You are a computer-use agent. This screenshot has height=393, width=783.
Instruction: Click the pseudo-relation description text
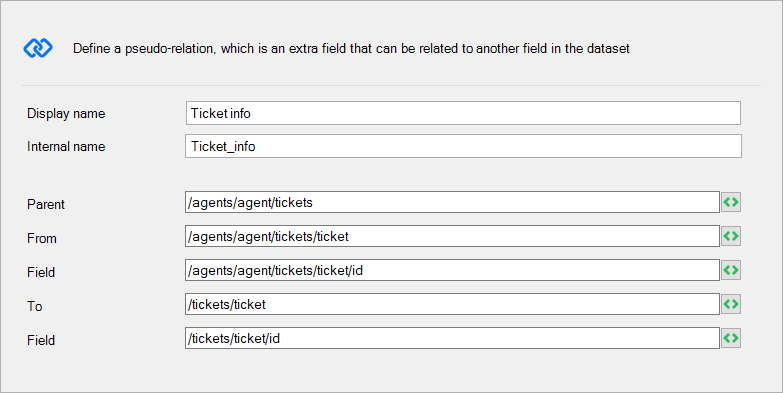click(x=351, y=49)
